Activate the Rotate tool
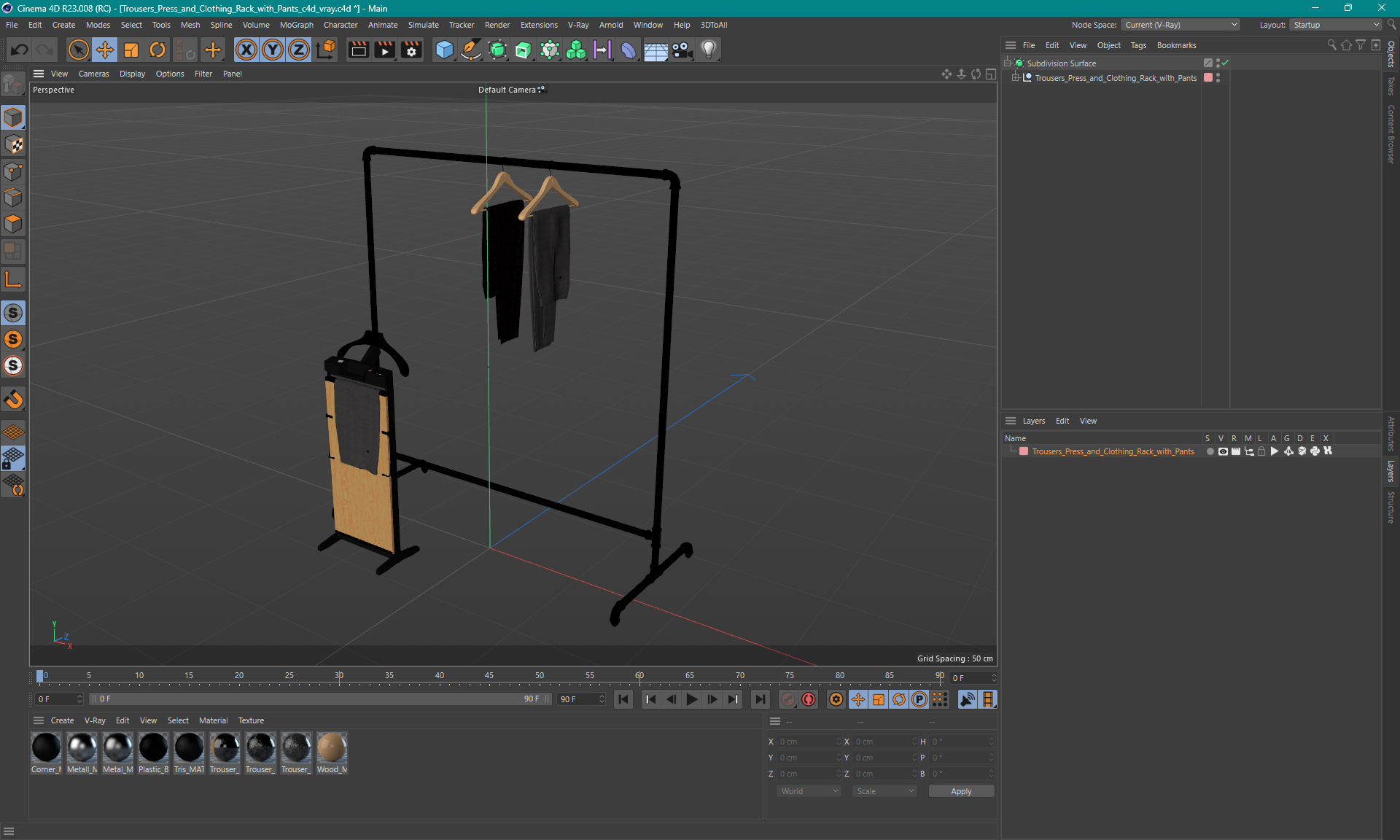 pyautogui.click(x=157, y=50)
